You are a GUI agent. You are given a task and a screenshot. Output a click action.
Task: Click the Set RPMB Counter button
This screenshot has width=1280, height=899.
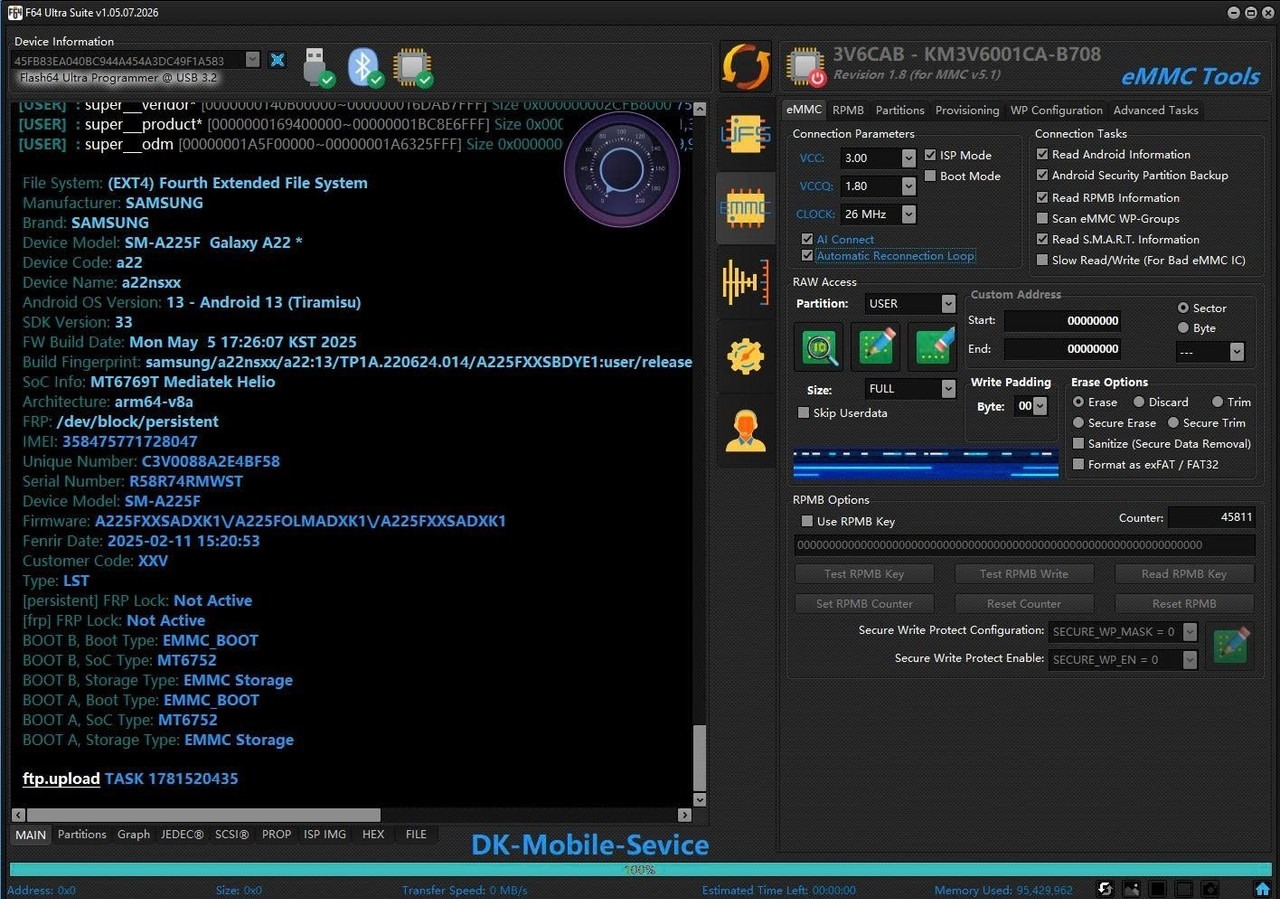tap(864, 603)
